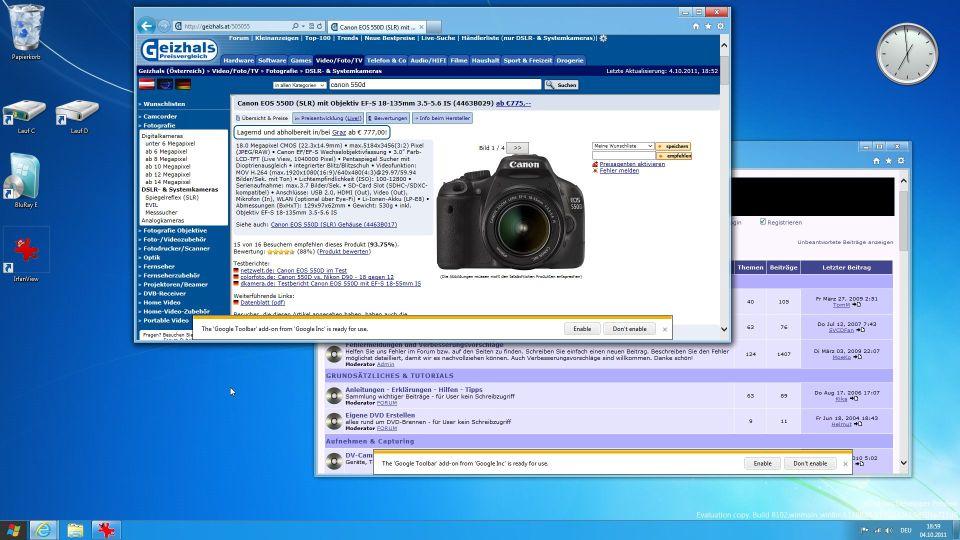
Task: Expand the Home Video sidebar category
Action: point(161,302)
